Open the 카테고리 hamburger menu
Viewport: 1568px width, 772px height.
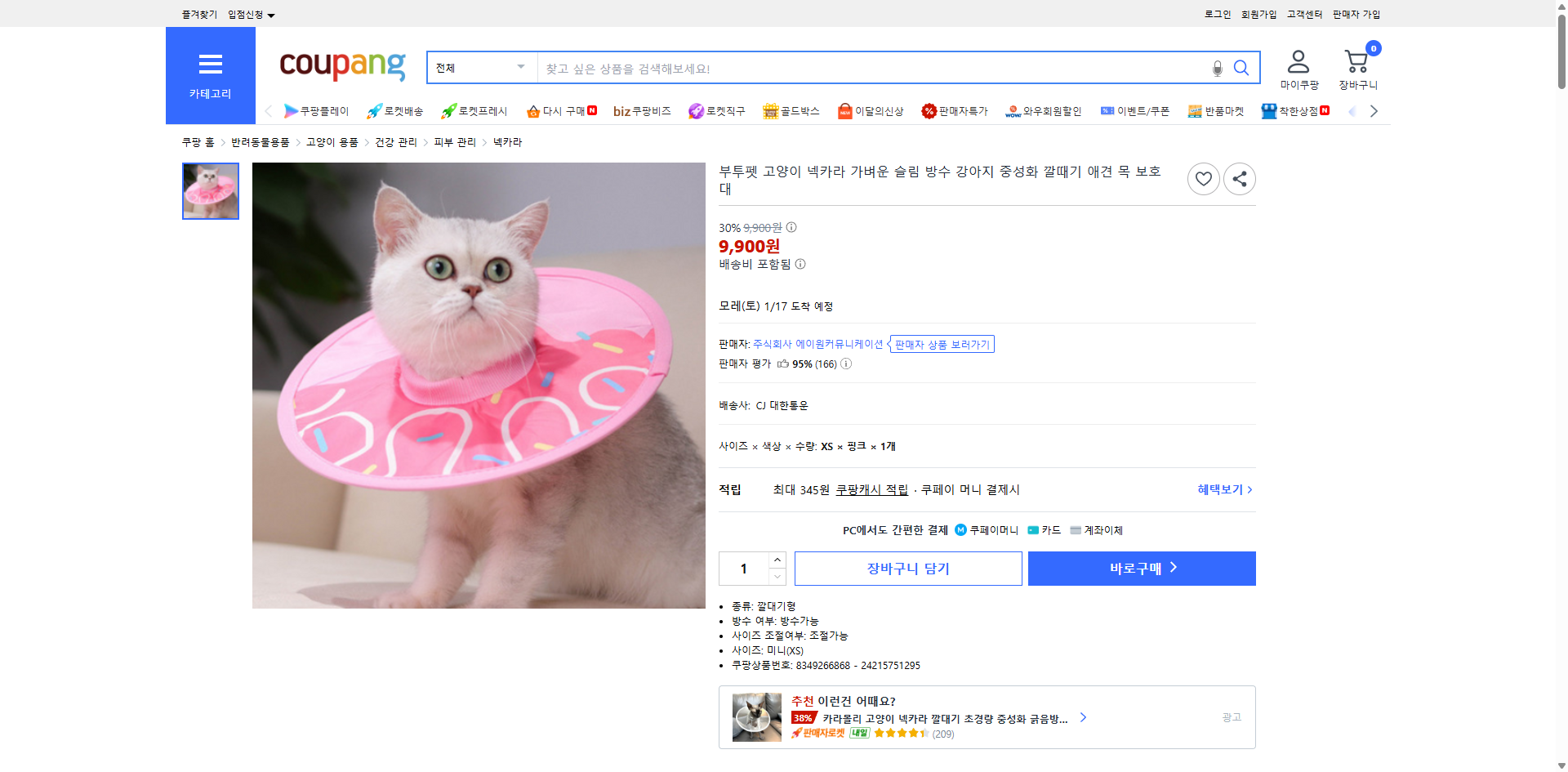point(210,64)
